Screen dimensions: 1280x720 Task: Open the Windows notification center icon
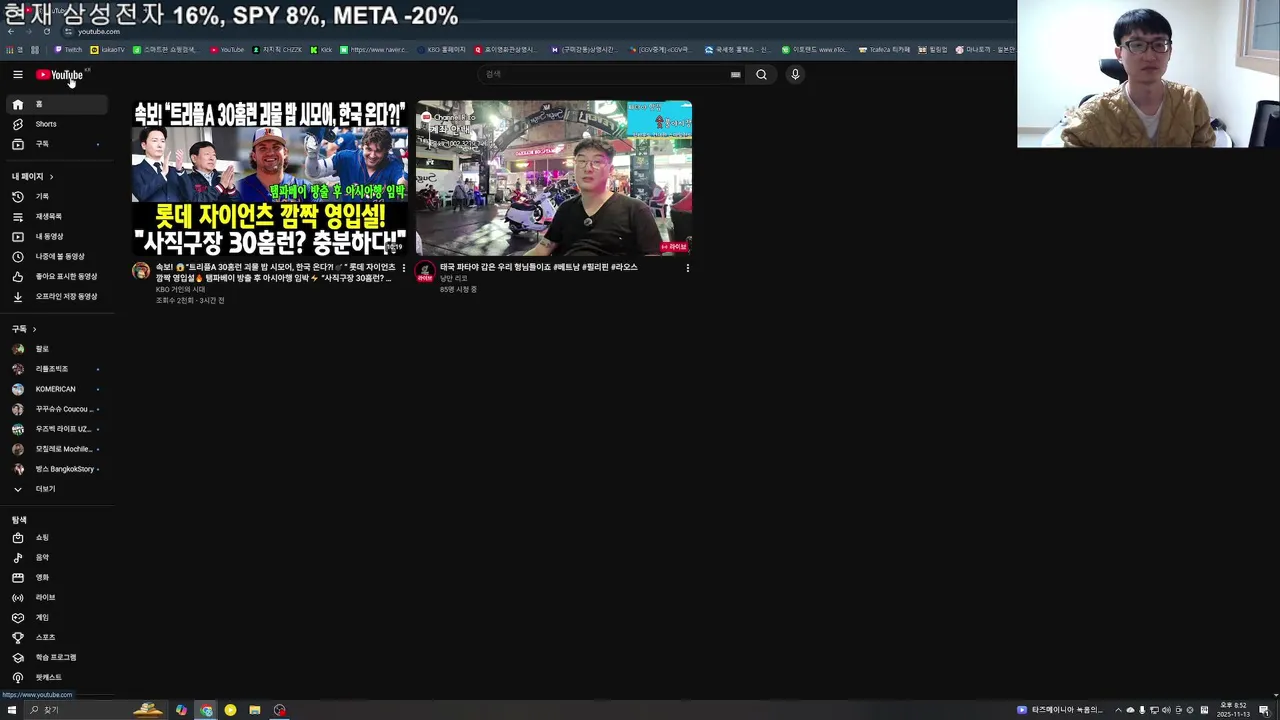click(1264, 710)
